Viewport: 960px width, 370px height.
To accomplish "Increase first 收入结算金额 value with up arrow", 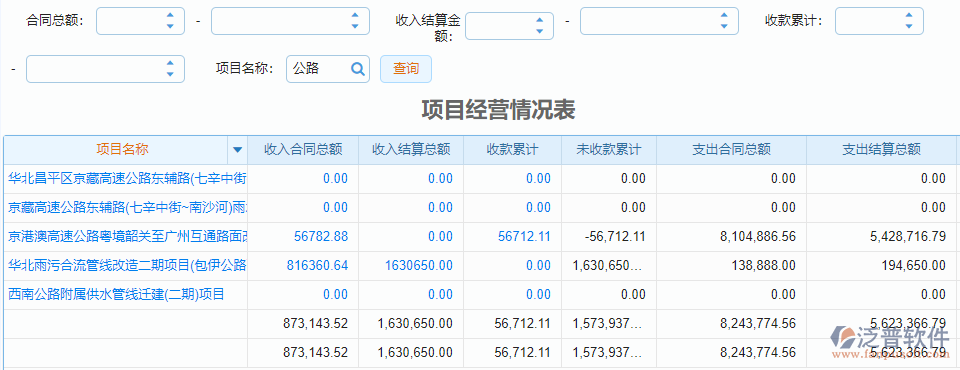I will (x=539, y=21).
